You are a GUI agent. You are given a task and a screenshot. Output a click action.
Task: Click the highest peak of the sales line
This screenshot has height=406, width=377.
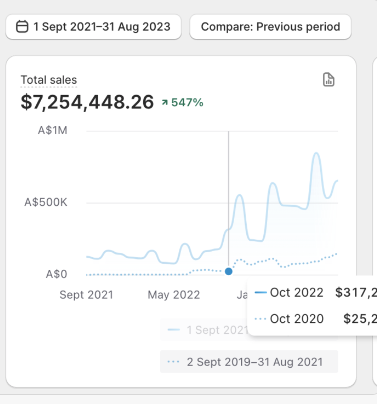[316, 153]
